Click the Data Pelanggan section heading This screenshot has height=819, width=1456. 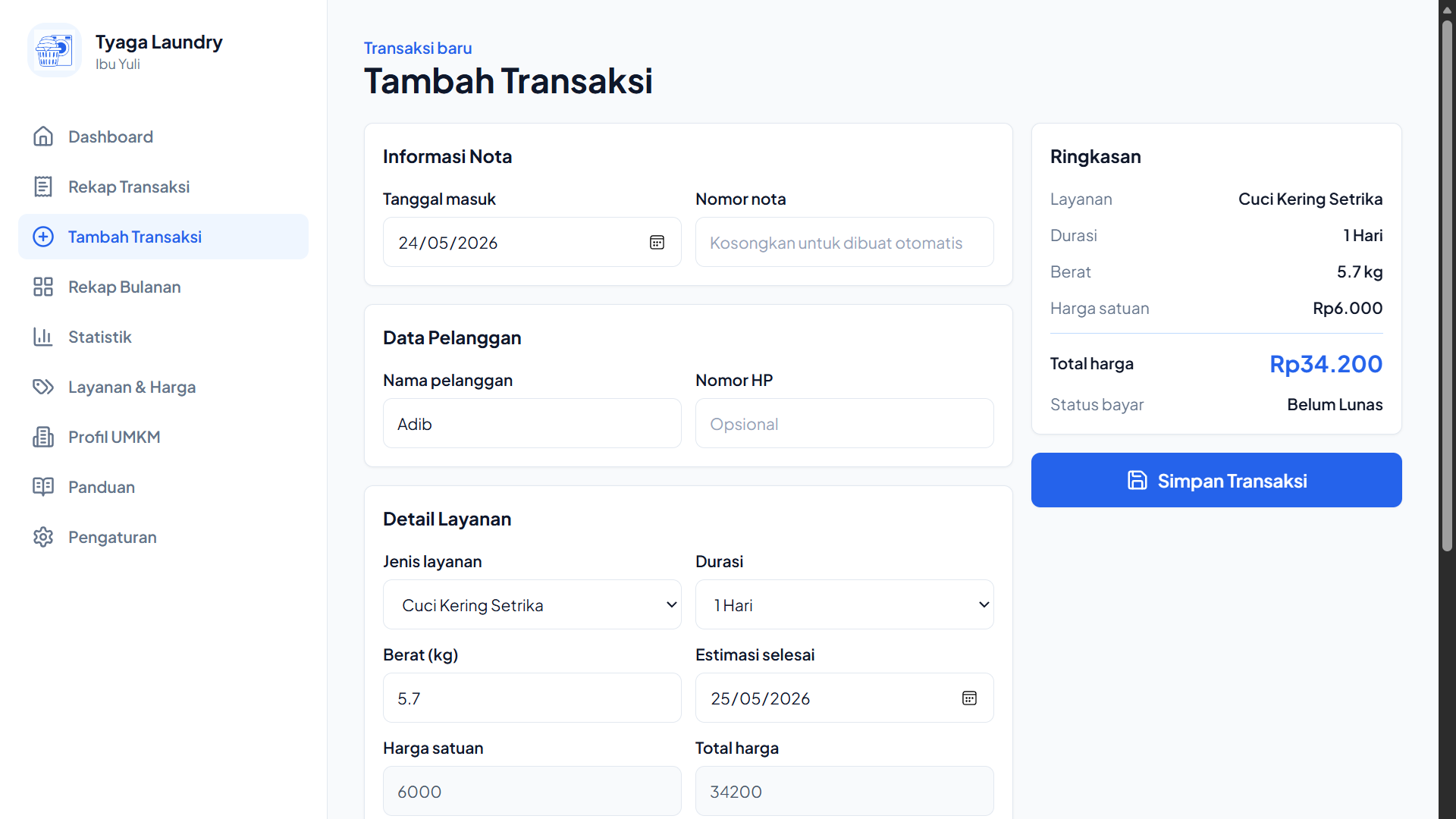pos(452,338)
